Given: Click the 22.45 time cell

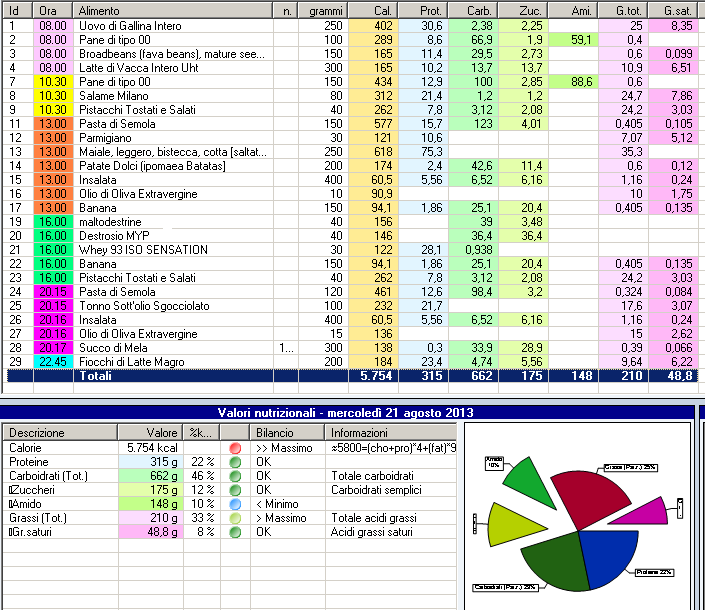Looking at the screenshot, I should coord(52,361).
